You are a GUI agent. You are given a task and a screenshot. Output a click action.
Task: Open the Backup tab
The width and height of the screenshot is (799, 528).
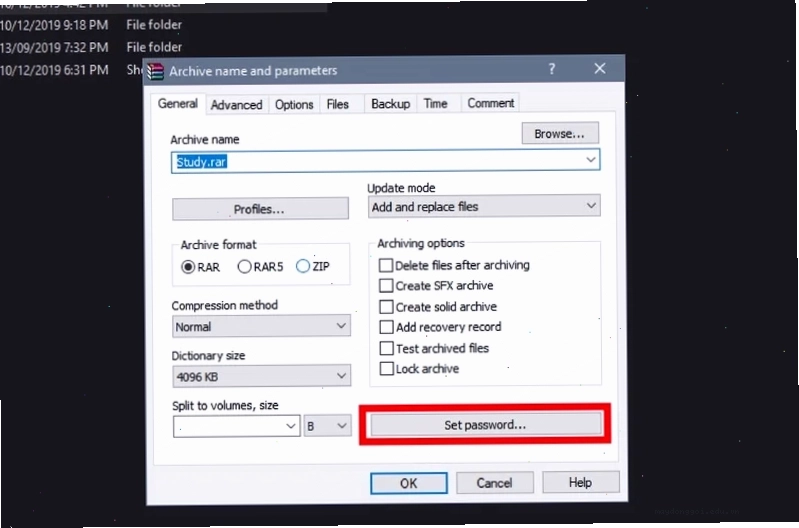[390, 103]
